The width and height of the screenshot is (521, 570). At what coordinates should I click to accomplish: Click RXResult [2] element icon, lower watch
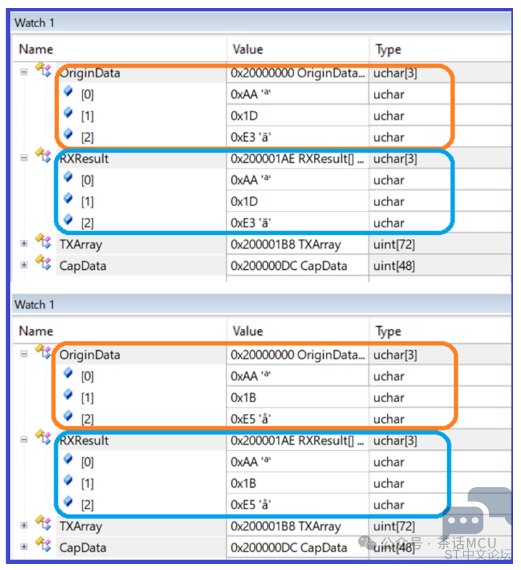(68, 502)
